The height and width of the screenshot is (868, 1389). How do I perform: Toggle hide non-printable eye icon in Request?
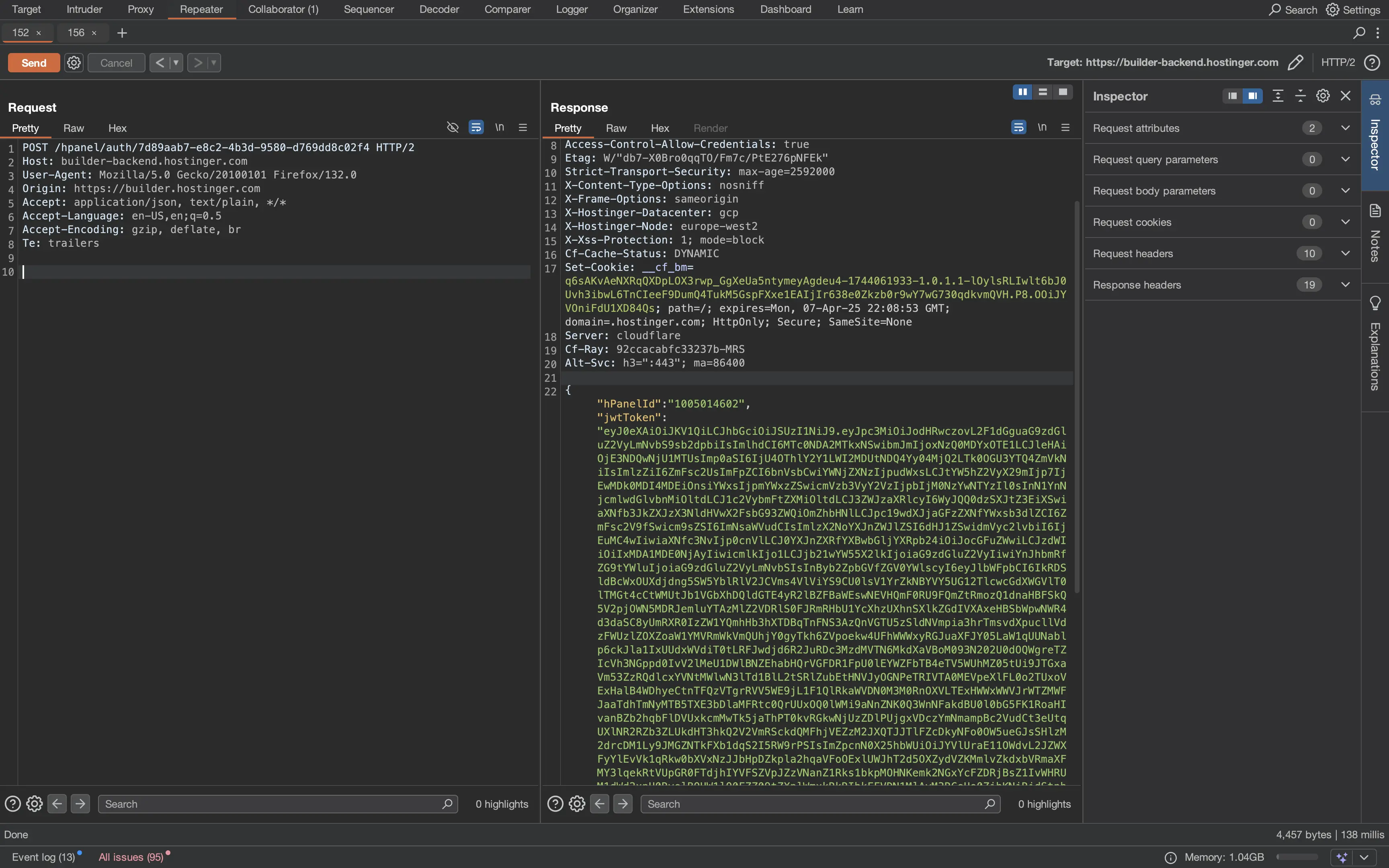tap(452, 127)
